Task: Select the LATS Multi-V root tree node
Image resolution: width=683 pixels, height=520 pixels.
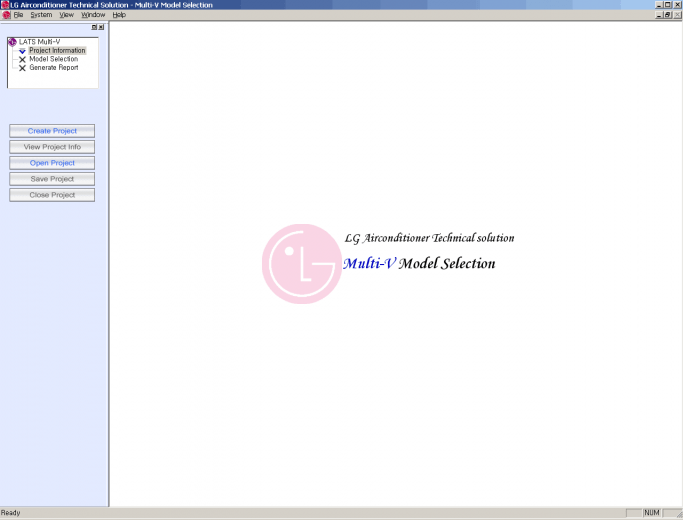Action: pos(39,42)
